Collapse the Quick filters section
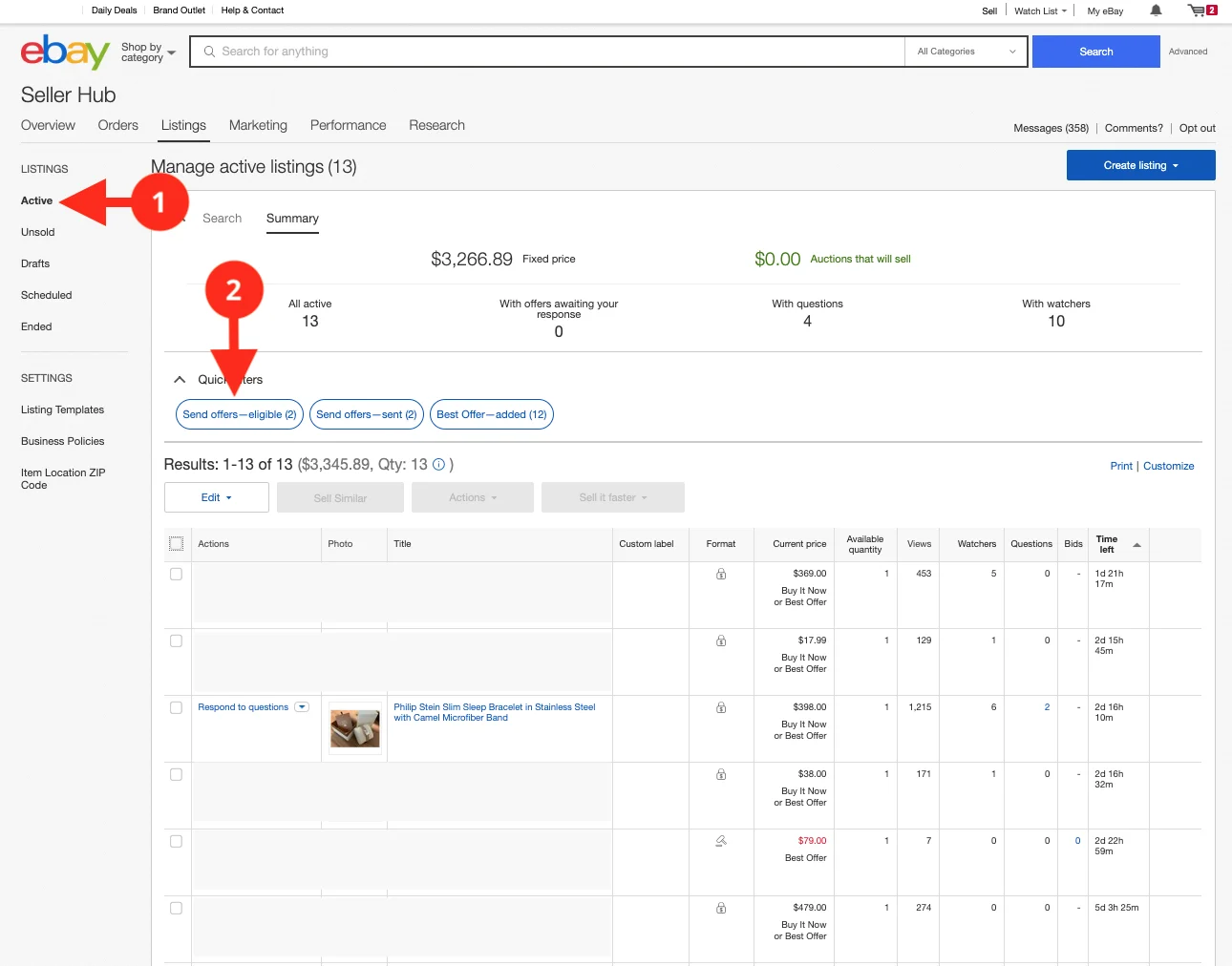1232x966 pixels. 179,379
